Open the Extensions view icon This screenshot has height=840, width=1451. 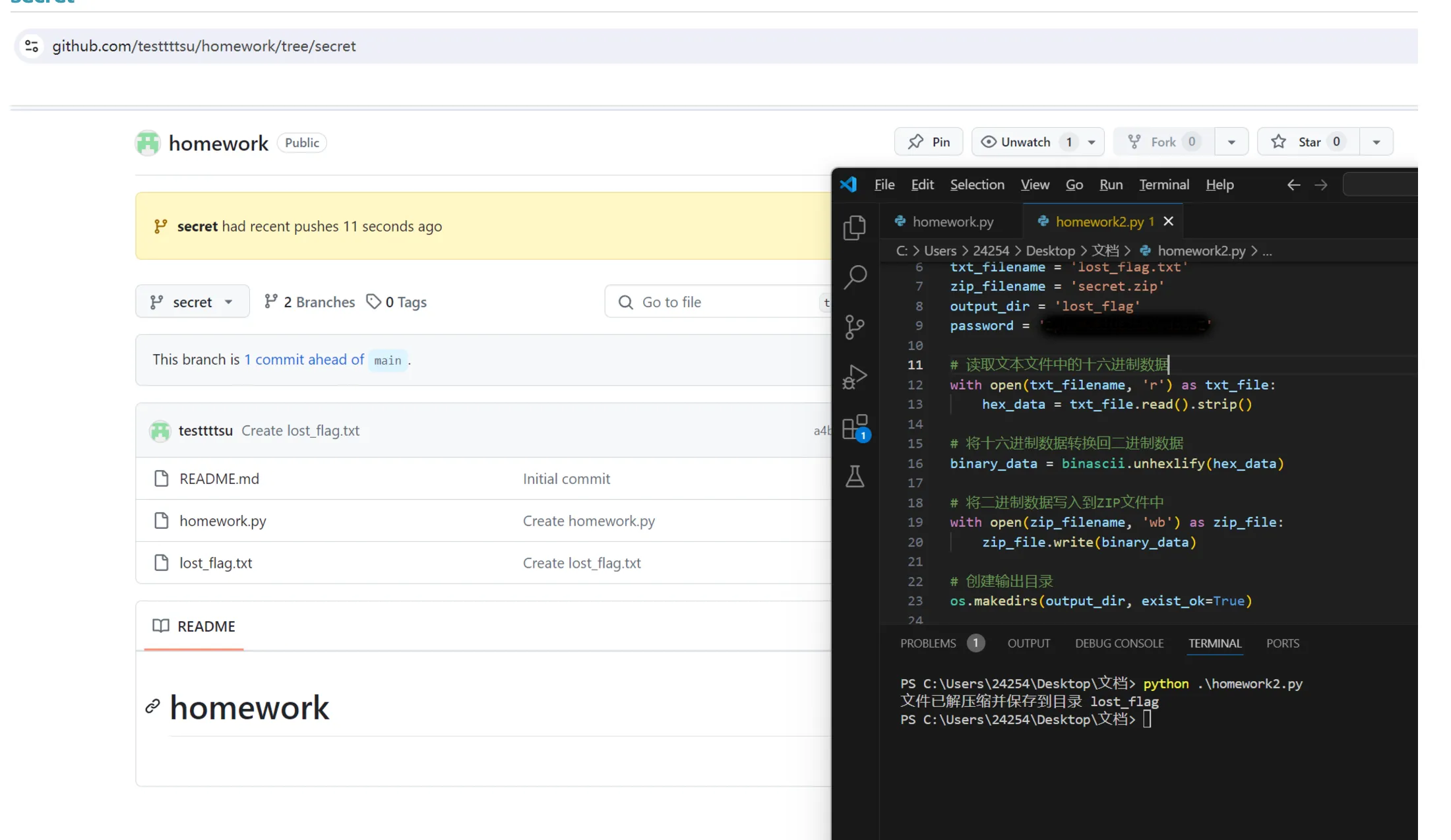tap(855, 427)
